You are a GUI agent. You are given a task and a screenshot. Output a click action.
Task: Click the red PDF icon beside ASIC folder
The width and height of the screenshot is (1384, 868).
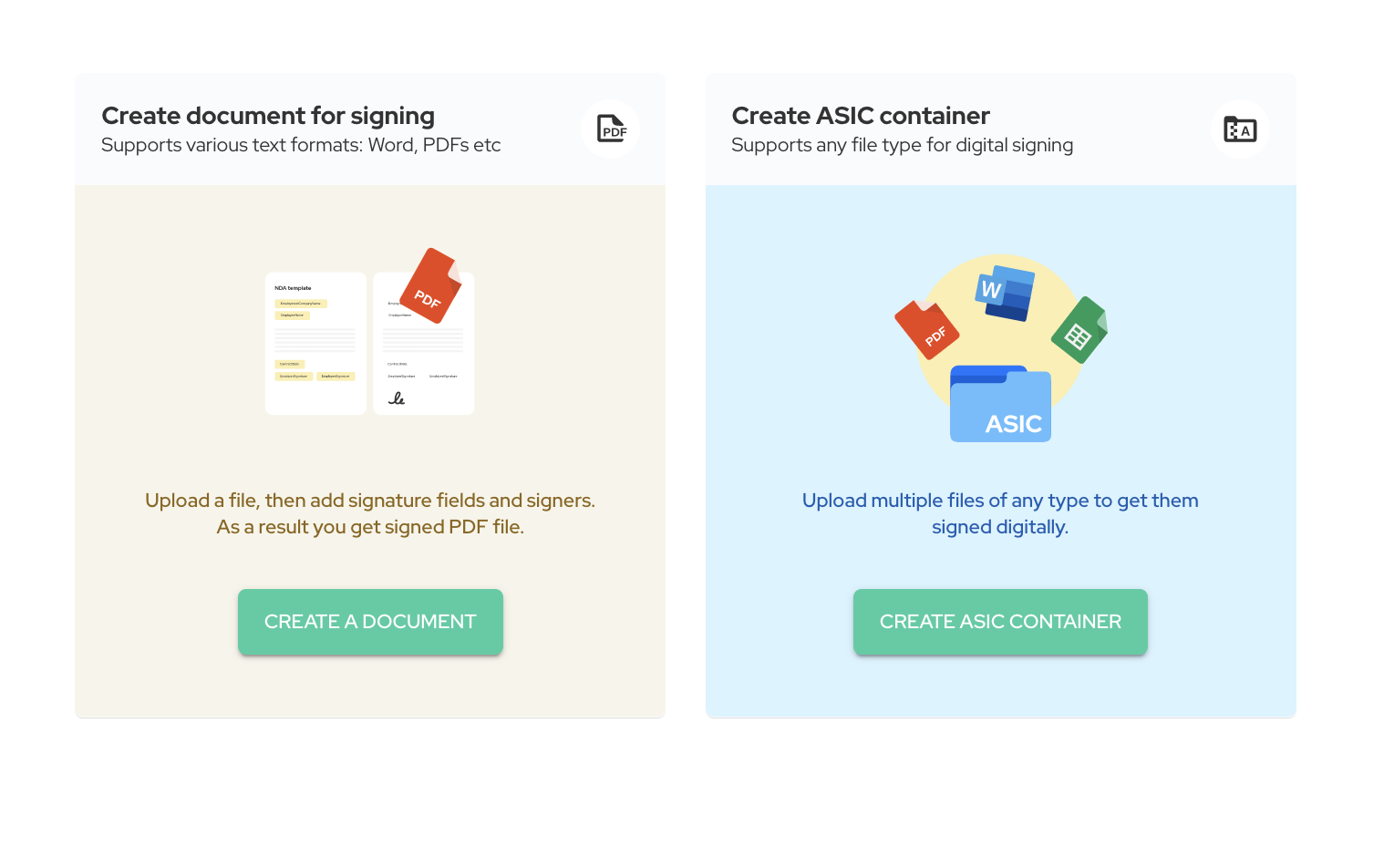(927, 329)
